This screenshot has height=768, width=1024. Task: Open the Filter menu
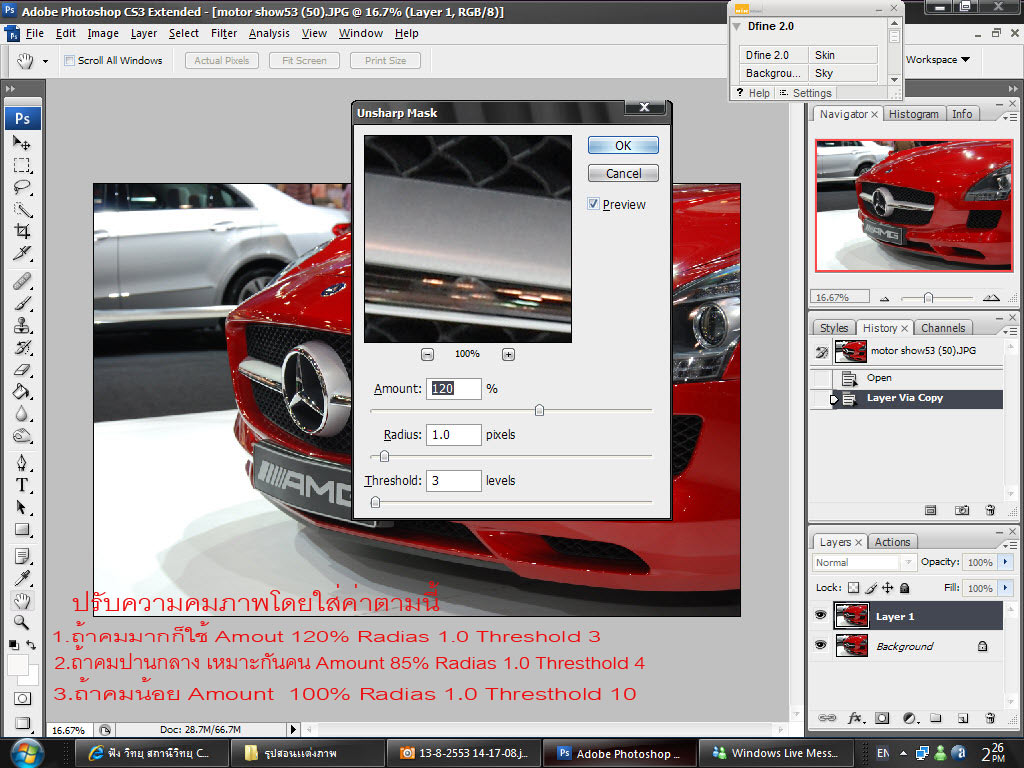pos(223,33)
